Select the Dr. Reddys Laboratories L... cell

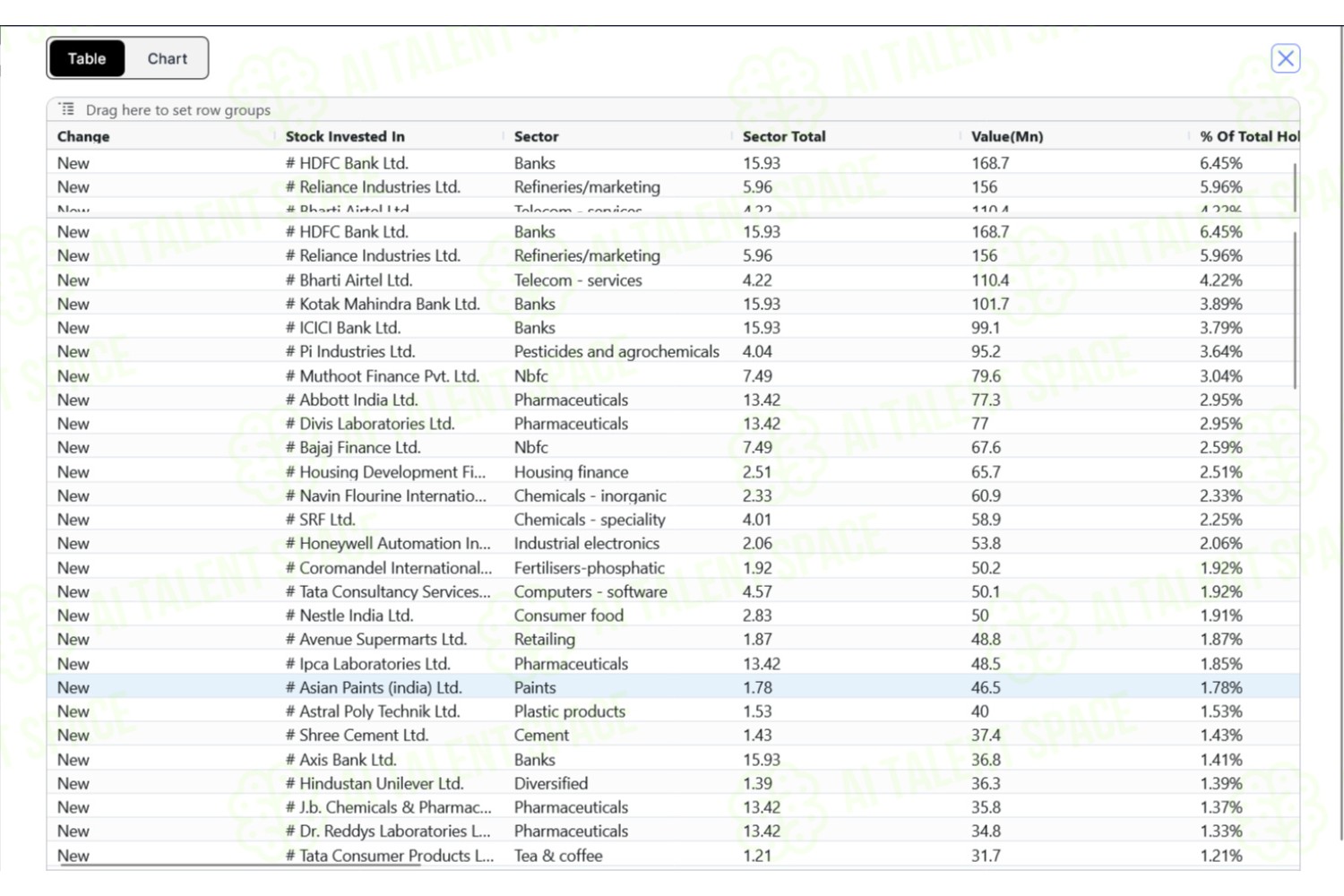[390, 831]
